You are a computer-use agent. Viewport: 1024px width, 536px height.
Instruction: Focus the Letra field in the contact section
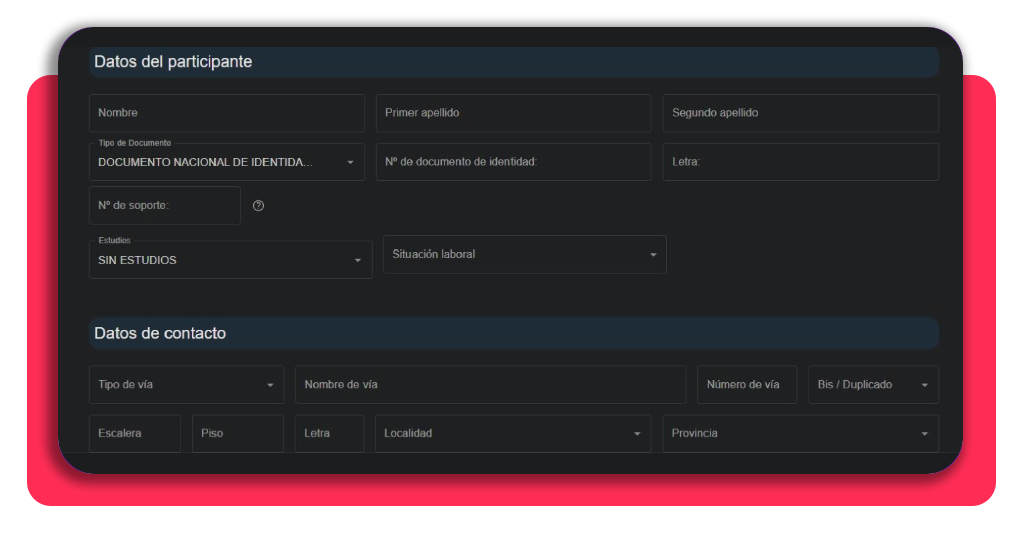point(329,434)
